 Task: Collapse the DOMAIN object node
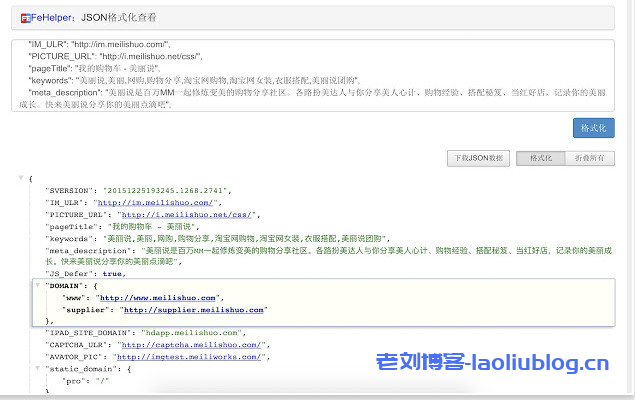tap(37, 286)
